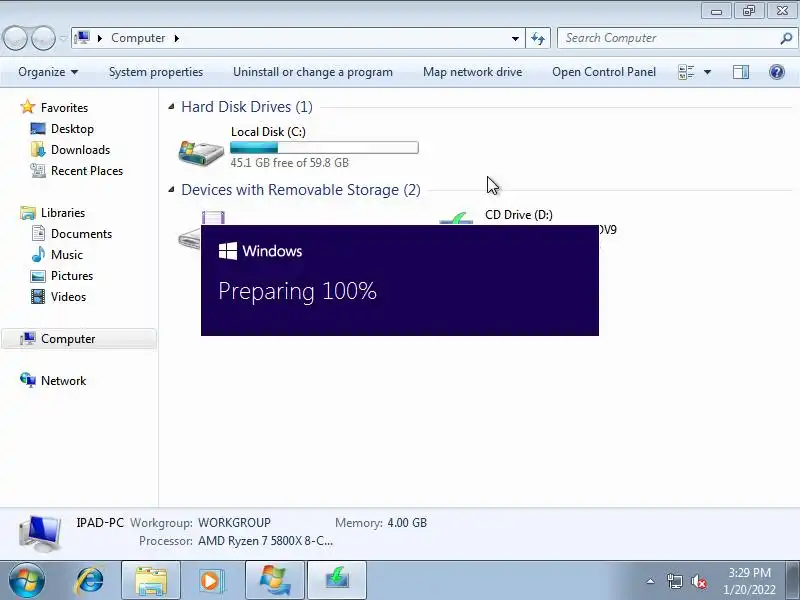Launch Internet Explorer from the taskbar

[x=90, y=581]
